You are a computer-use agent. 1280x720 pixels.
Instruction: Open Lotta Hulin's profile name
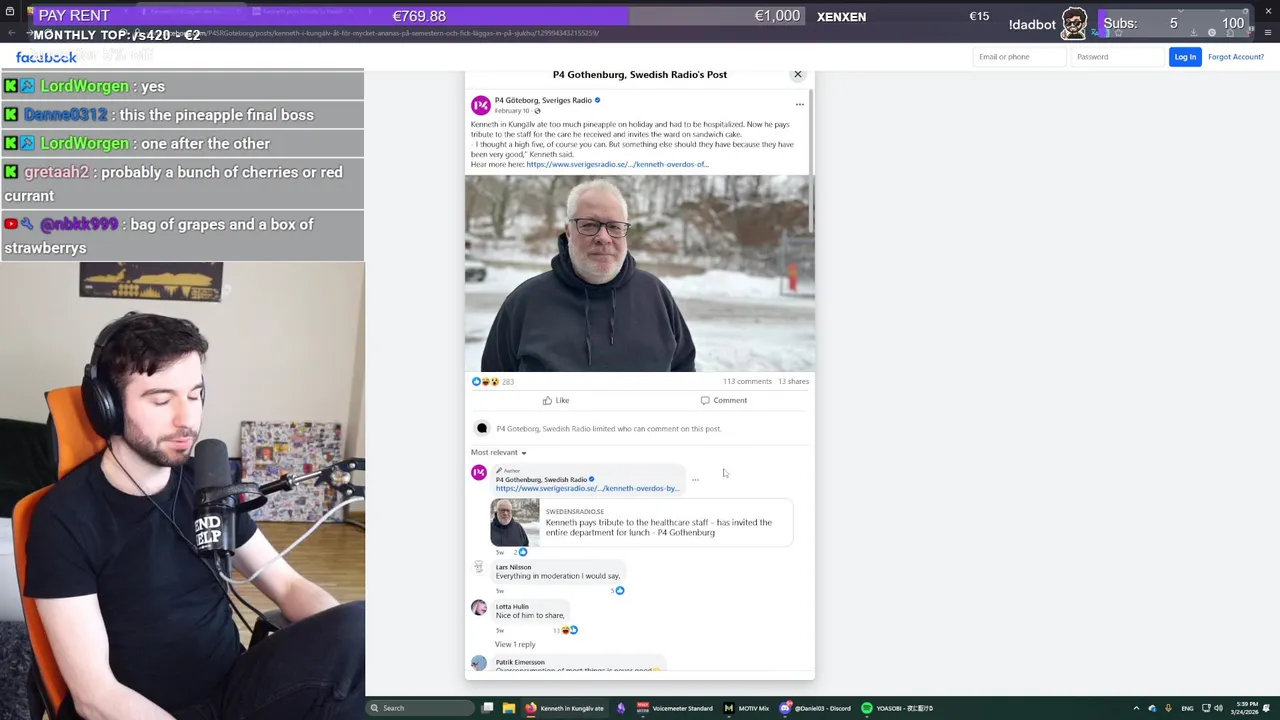point(511,607)
